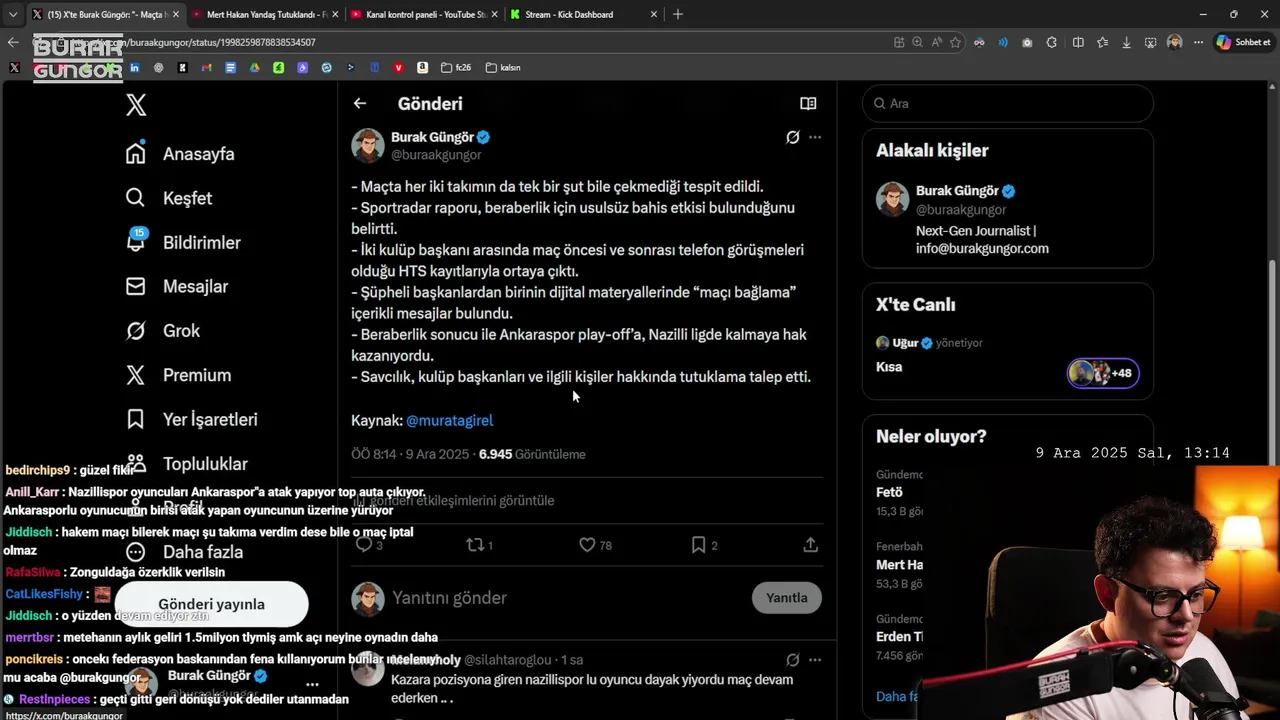
Task: Click Grok explain icon on post
Action: [x=792, y=137]
